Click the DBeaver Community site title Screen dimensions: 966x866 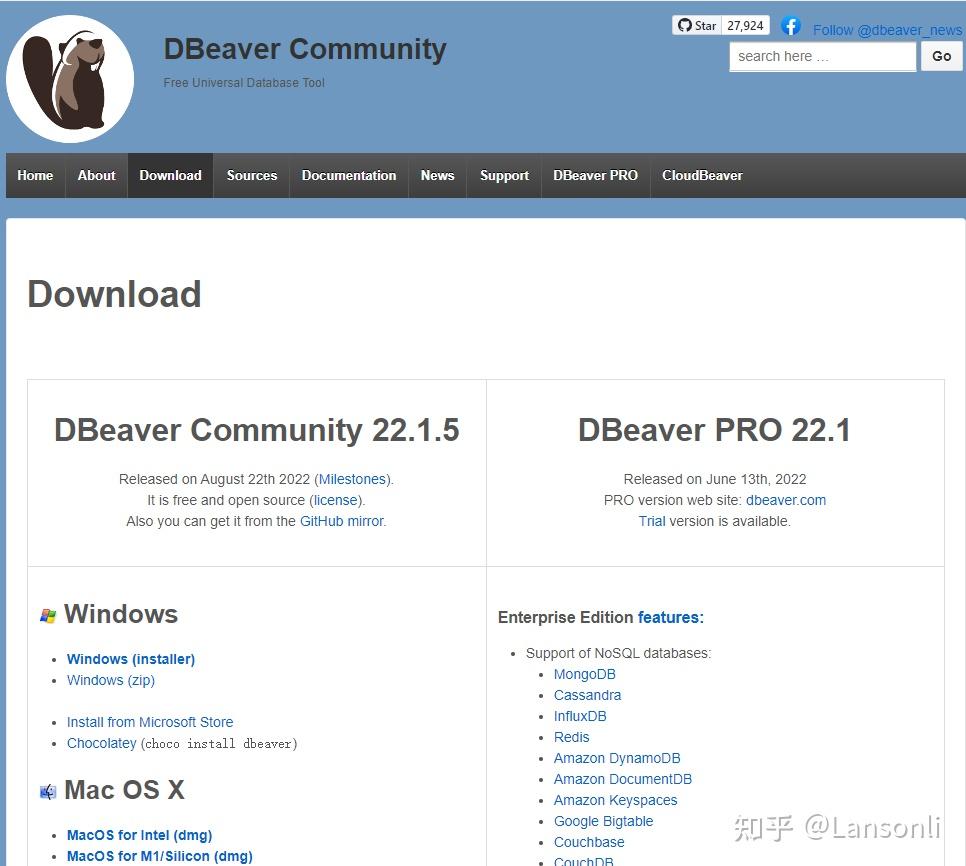pyautogui.click(x=305, y=49)
